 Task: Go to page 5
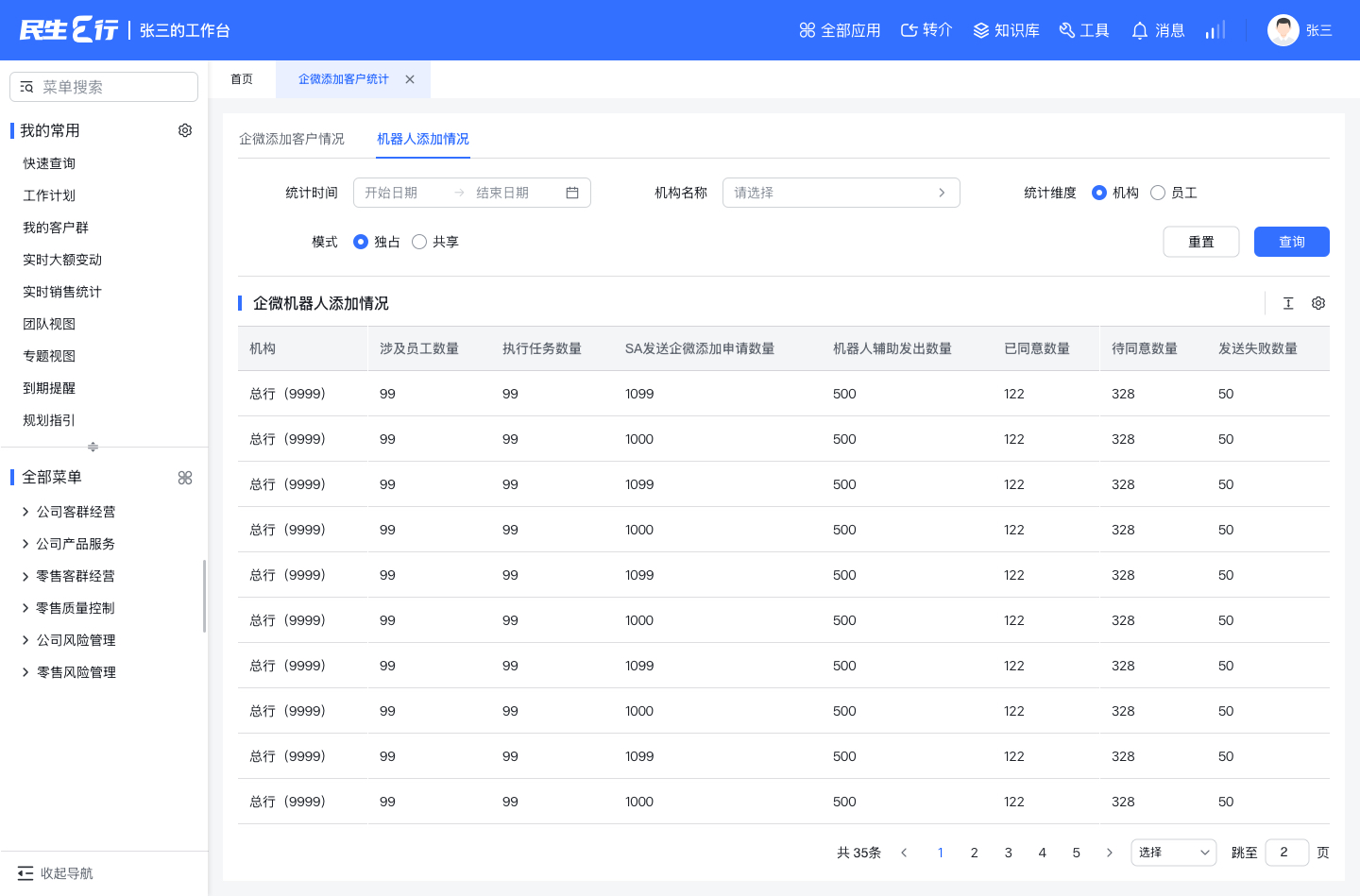tap(1077, 853)
